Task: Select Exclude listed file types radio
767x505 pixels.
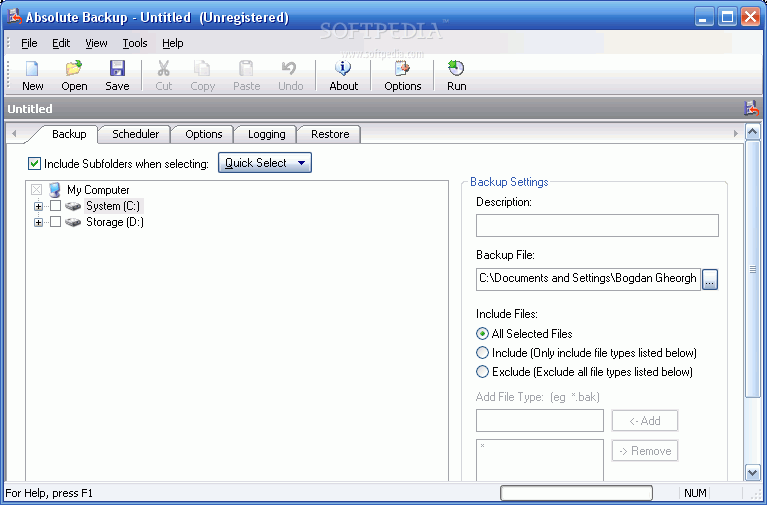Action: click(x=482, y=372)
